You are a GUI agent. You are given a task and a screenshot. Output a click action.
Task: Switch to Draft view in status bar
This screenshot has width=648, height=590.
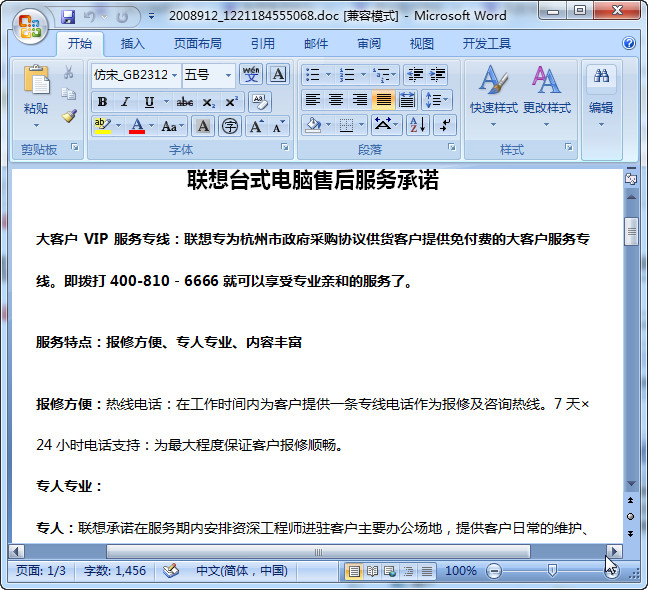(426, 571)
